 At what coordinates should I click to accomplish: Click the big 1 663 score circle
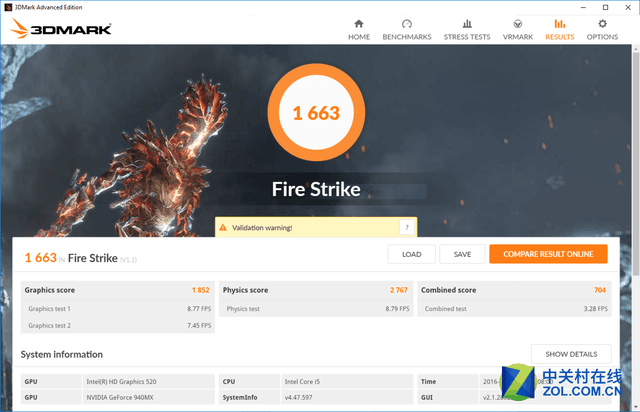316,112
